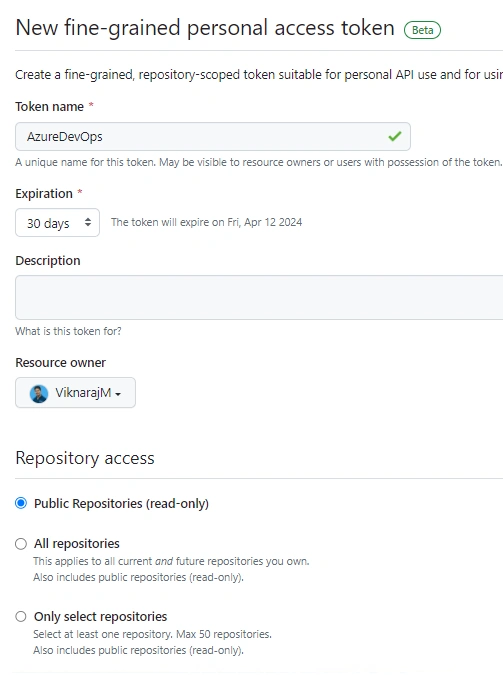Click the ViknarajM avatar image
This screenshot has height=675, width=503.
click(39, 393)
